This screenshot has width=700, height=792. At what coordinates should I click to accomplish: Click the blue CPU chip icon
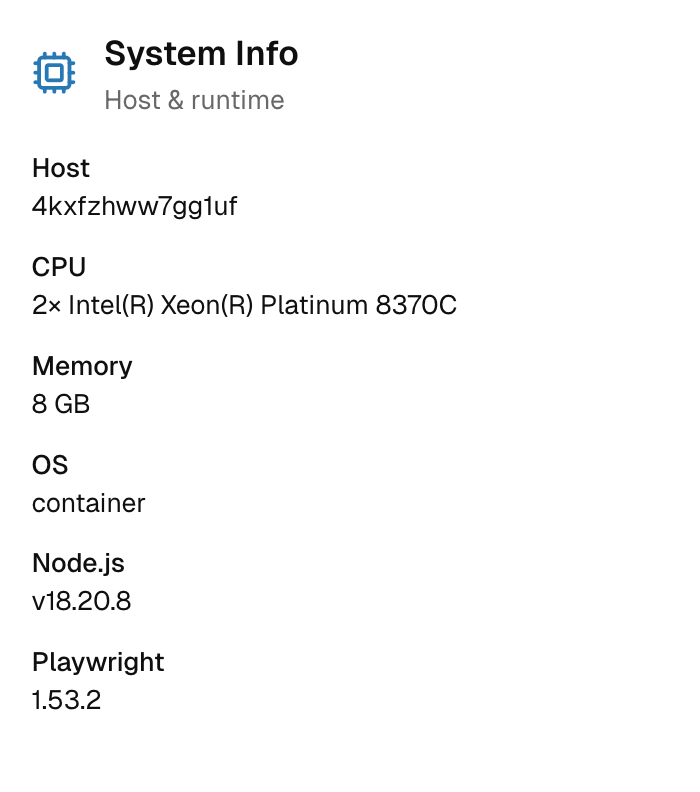pyautogui.click(x=54, y=73)
